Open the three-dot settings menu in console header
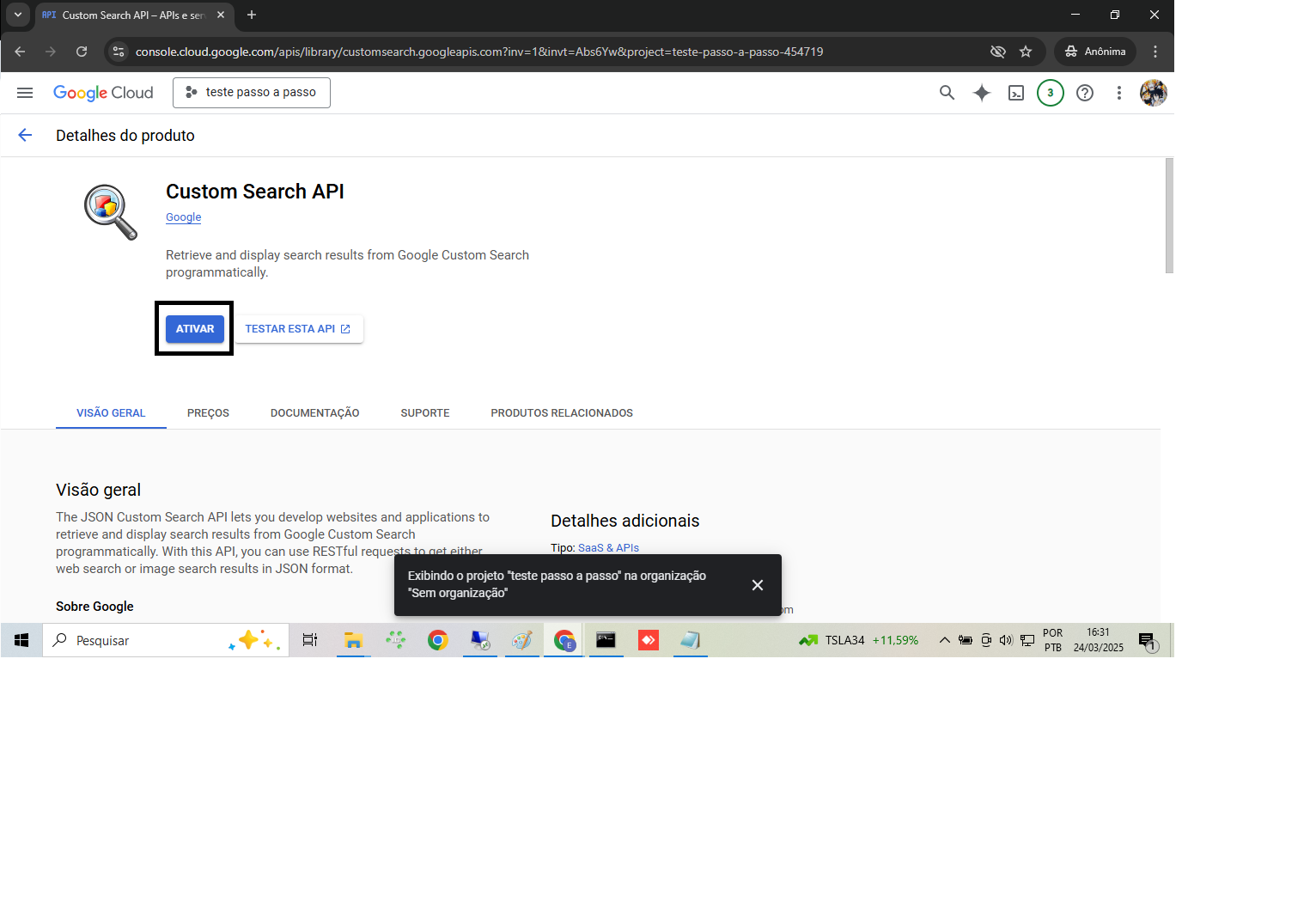Viewport: 1316px width, 909px height. click(x=1118, y=93)
